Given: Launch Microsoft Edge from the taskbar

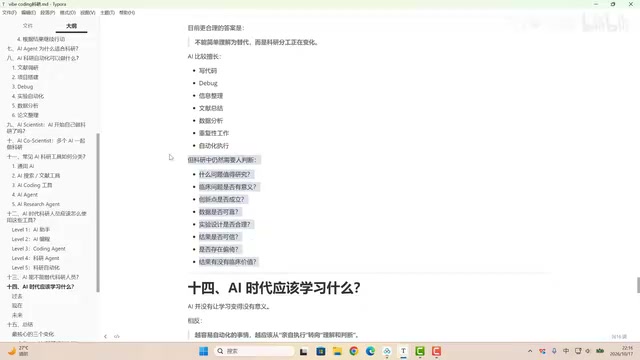Looking at the screenshot, I should click(370, 351).
